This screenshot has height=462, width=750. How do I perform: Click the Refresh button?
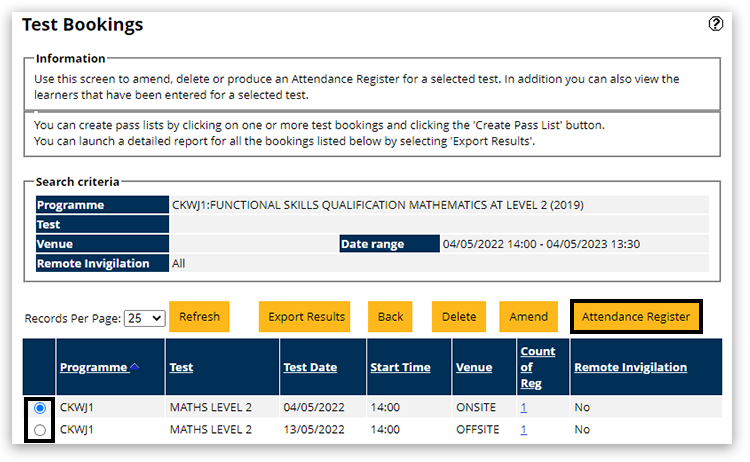199,317
